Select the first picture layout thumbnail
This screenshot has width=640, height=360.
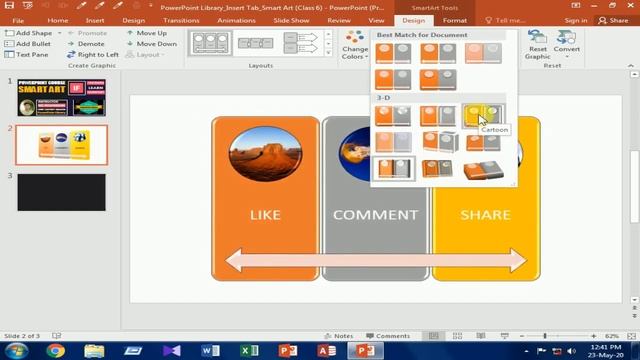[x=210, y=43]
